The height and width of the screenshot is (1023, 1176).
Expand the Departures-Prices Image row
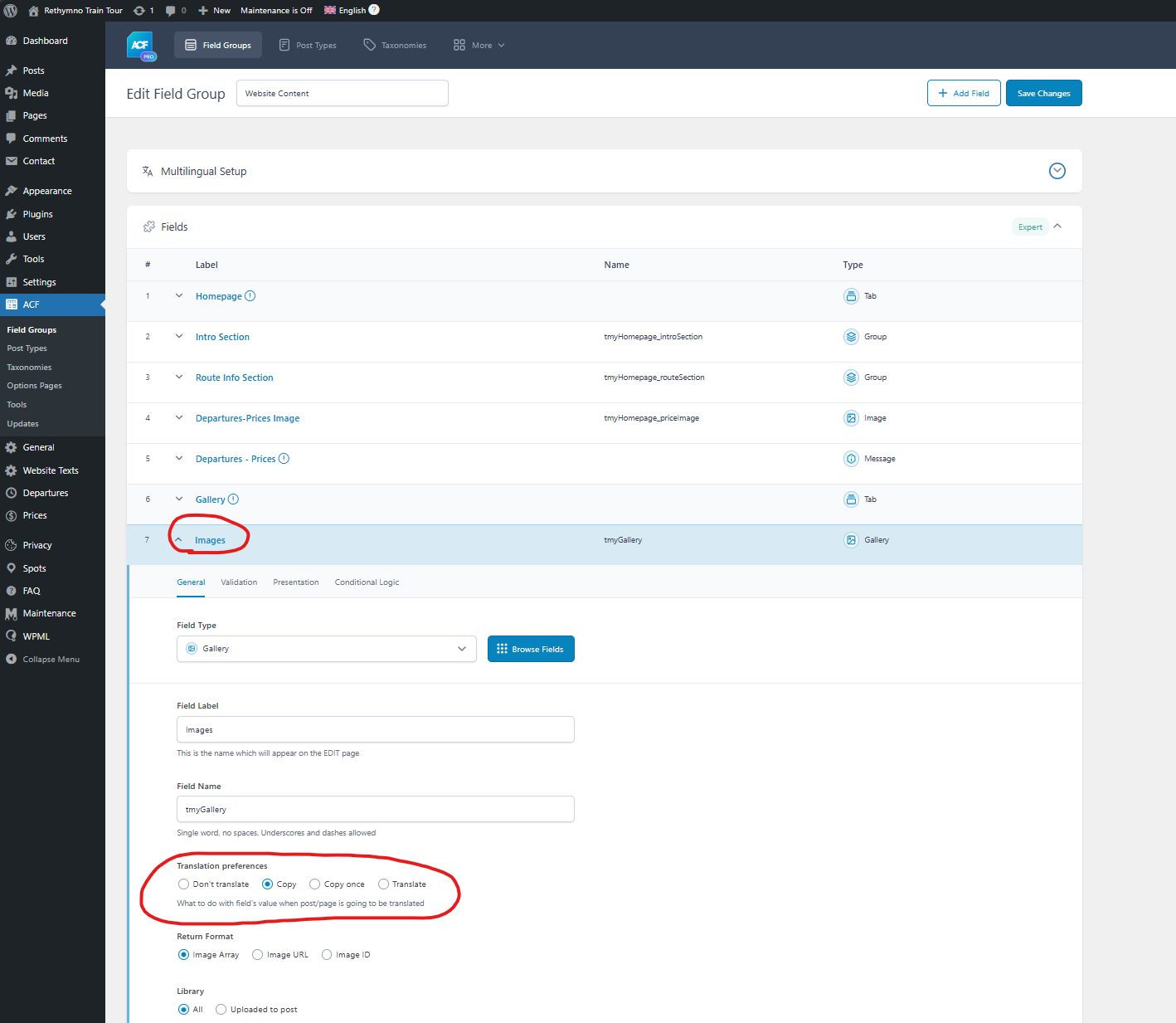(179, 417)
